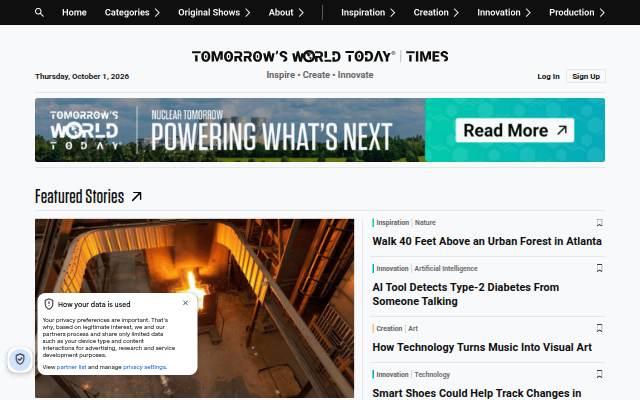The image size is (640, 400).
Task: Open the Original Shows menu
Action: 209,12
